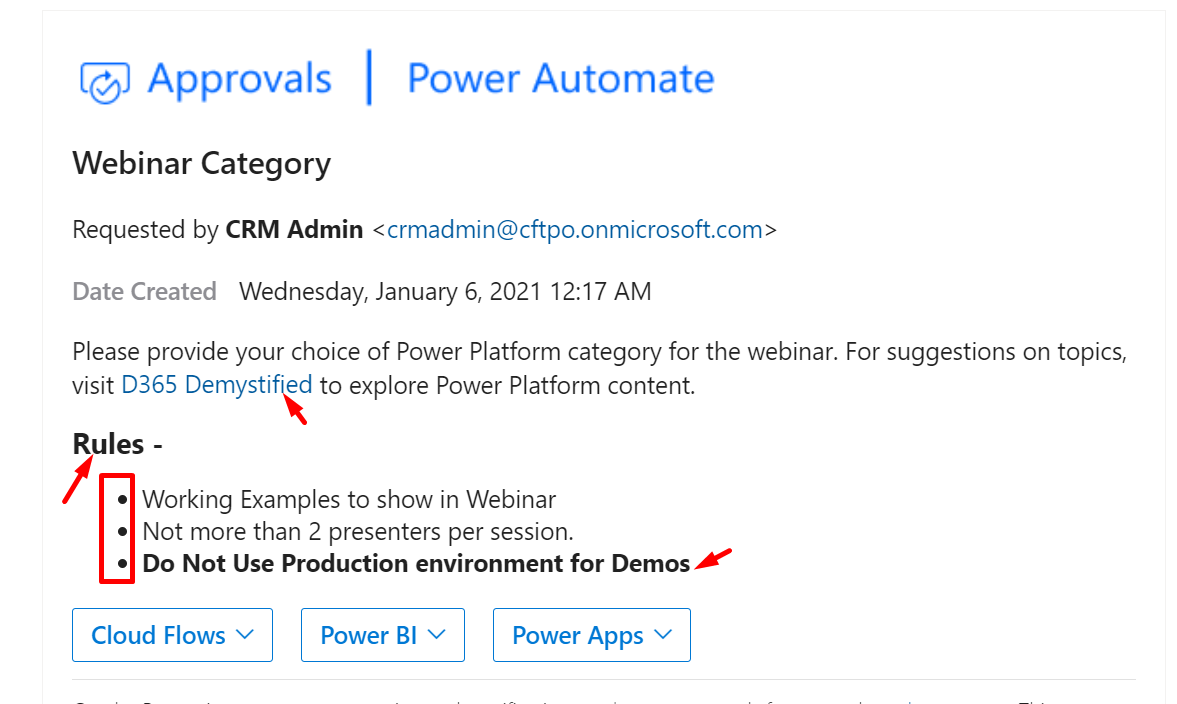Viewport: 1177px width, 704px height.
Task: Click the Power Automate header text
Action: (x=561, y=78)
